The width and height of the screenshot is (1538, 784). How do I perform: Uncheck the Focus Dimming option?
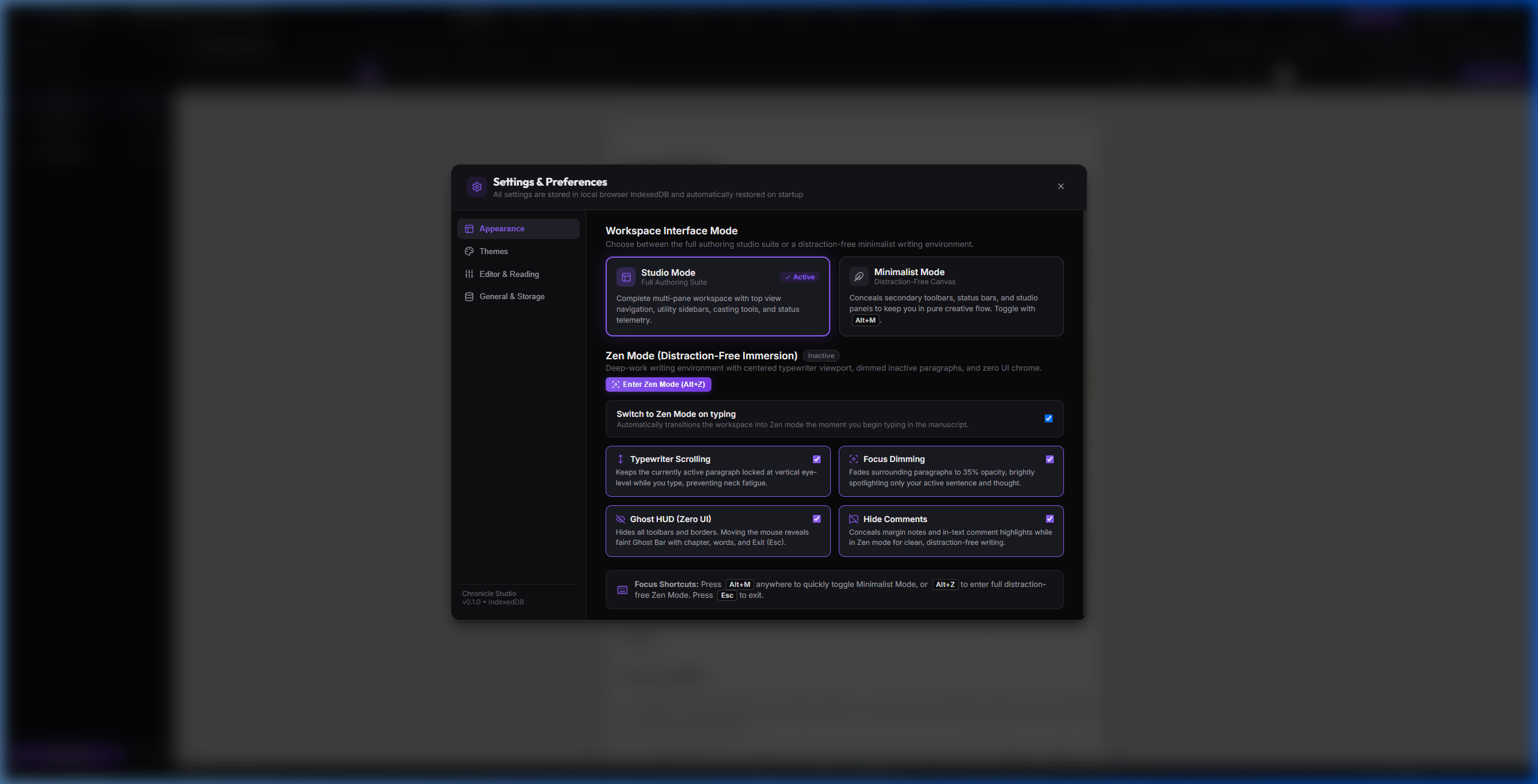[x=1050, y=460]
